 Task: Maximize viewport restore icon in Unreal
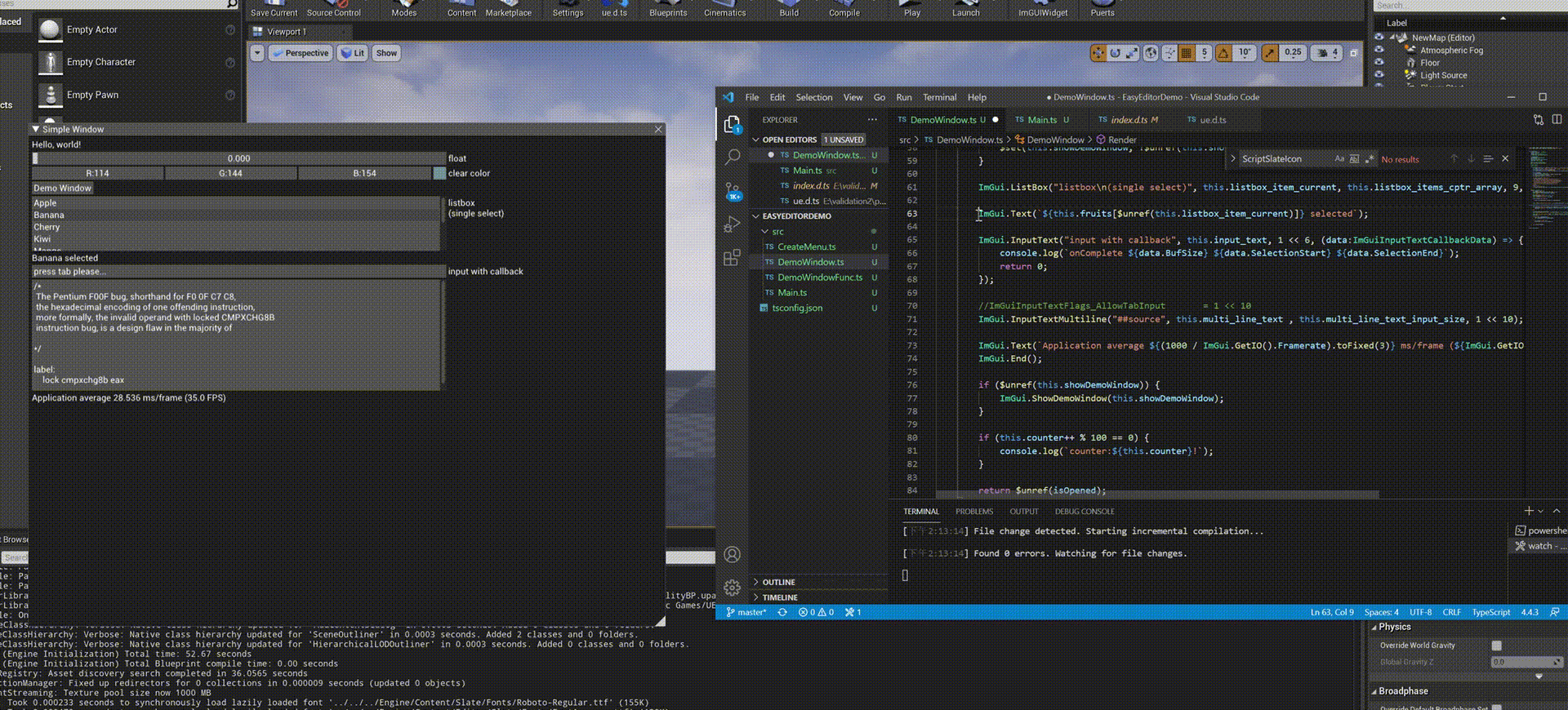point(1353,53)
